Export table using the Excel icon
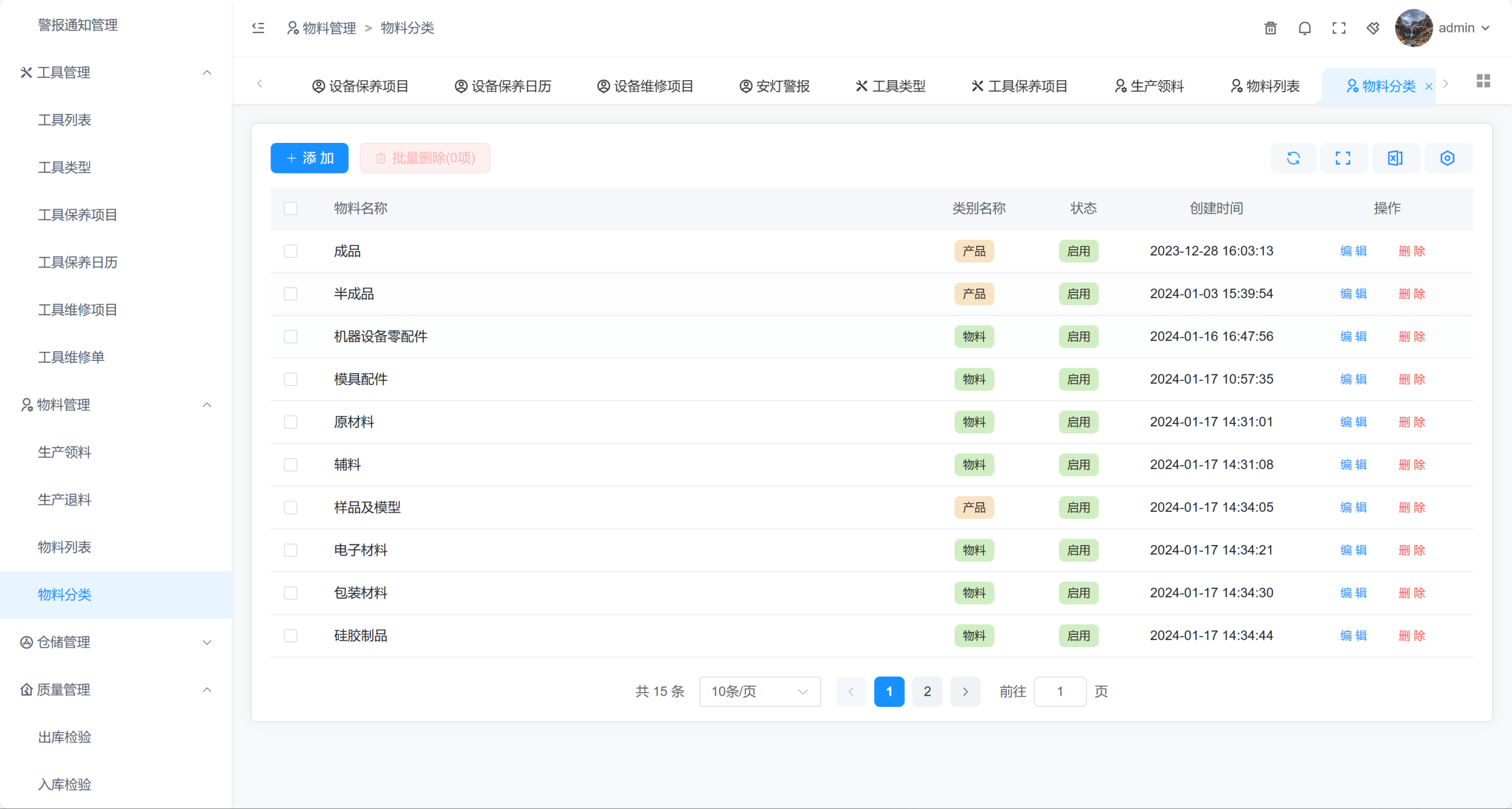Image resolution: width=1512 pixels, height=809 pixels. (1395, 158)
